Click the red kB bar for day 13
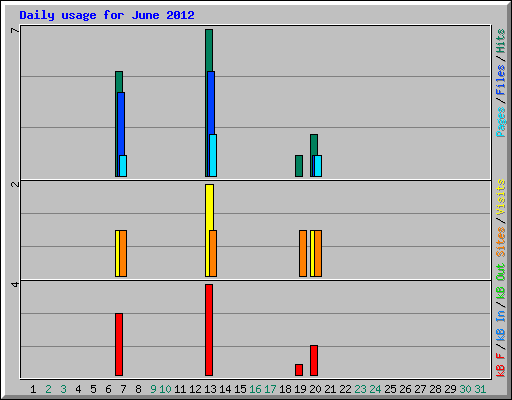 209,330
